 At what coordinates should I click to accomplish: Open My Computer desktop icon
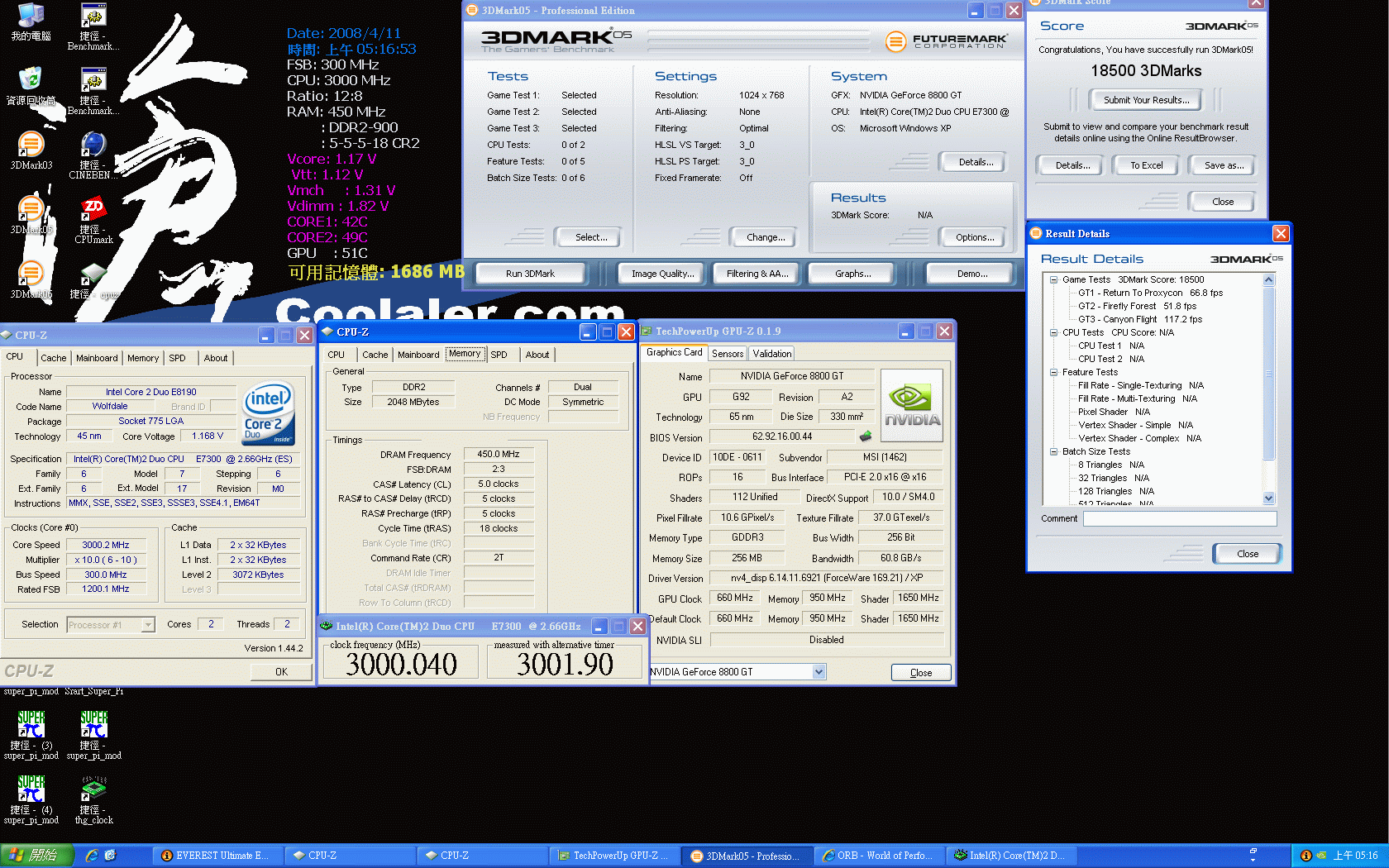[x=31, y=17]
